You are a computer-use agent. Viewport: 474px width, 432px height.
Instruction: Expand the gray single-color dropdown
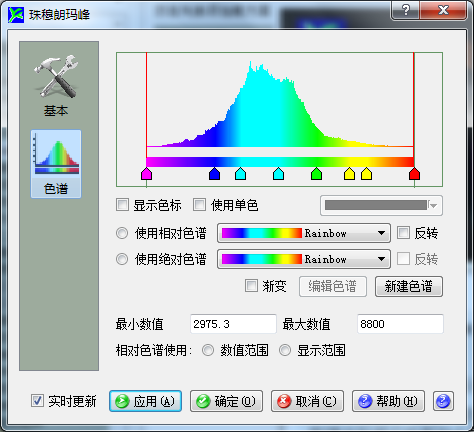[381, 205]
